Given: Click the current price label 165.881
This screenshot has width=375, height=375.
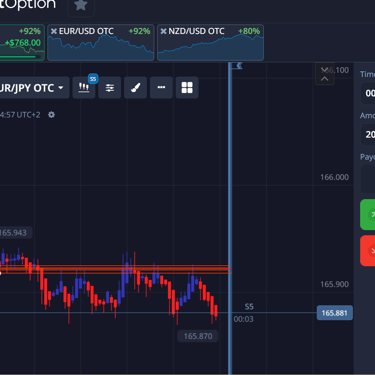Looking at the screenshot, I should pyautogui.click(x=335, y=313).
